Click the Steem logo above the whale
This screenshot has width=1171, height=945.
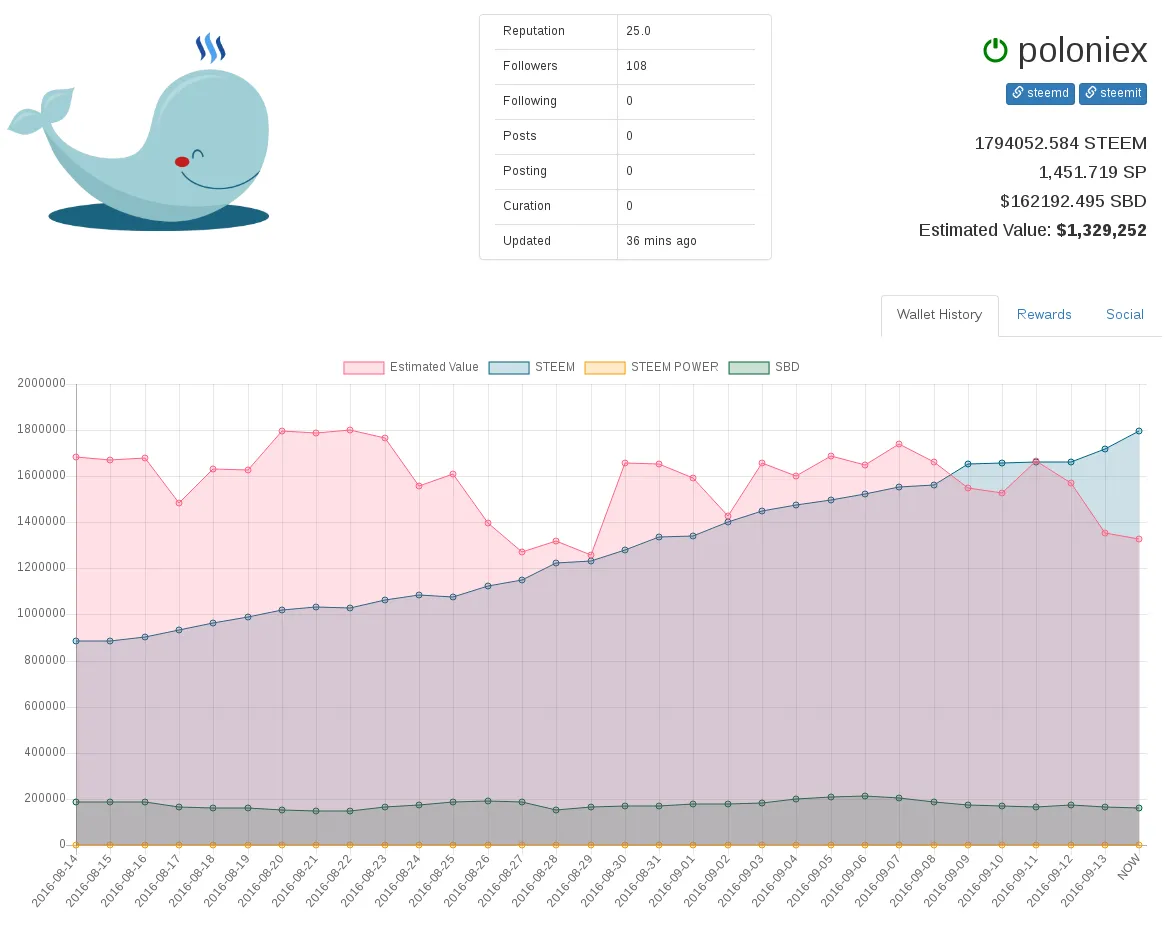(211, 48)
